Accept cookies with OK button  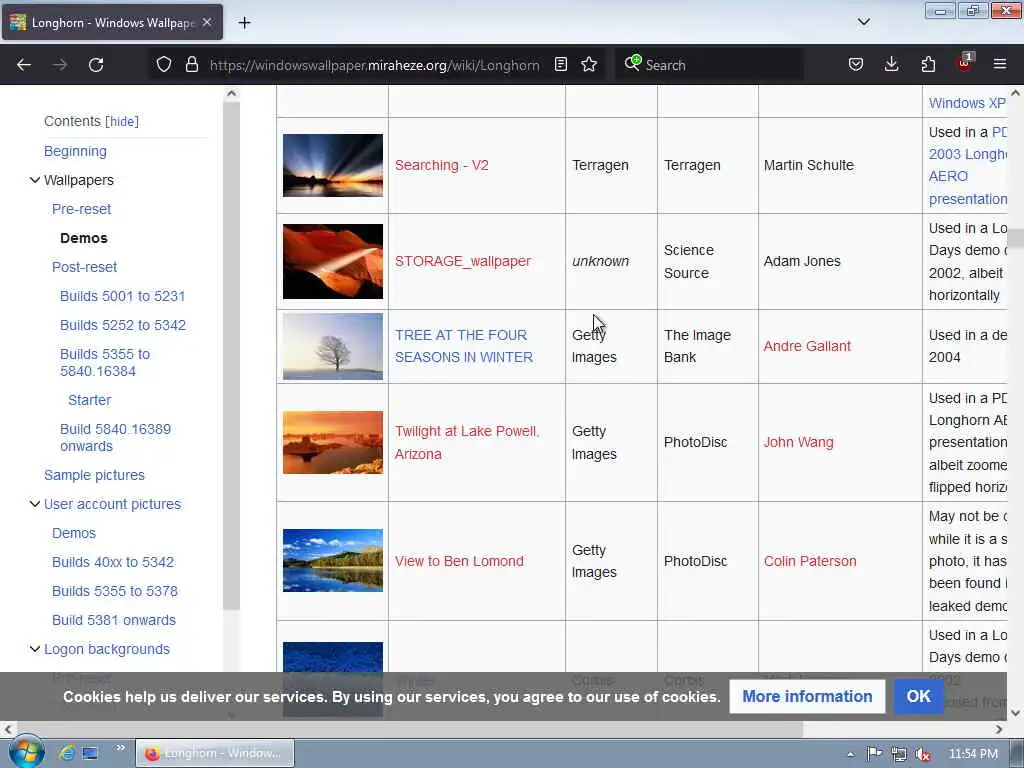coord(918,696)
